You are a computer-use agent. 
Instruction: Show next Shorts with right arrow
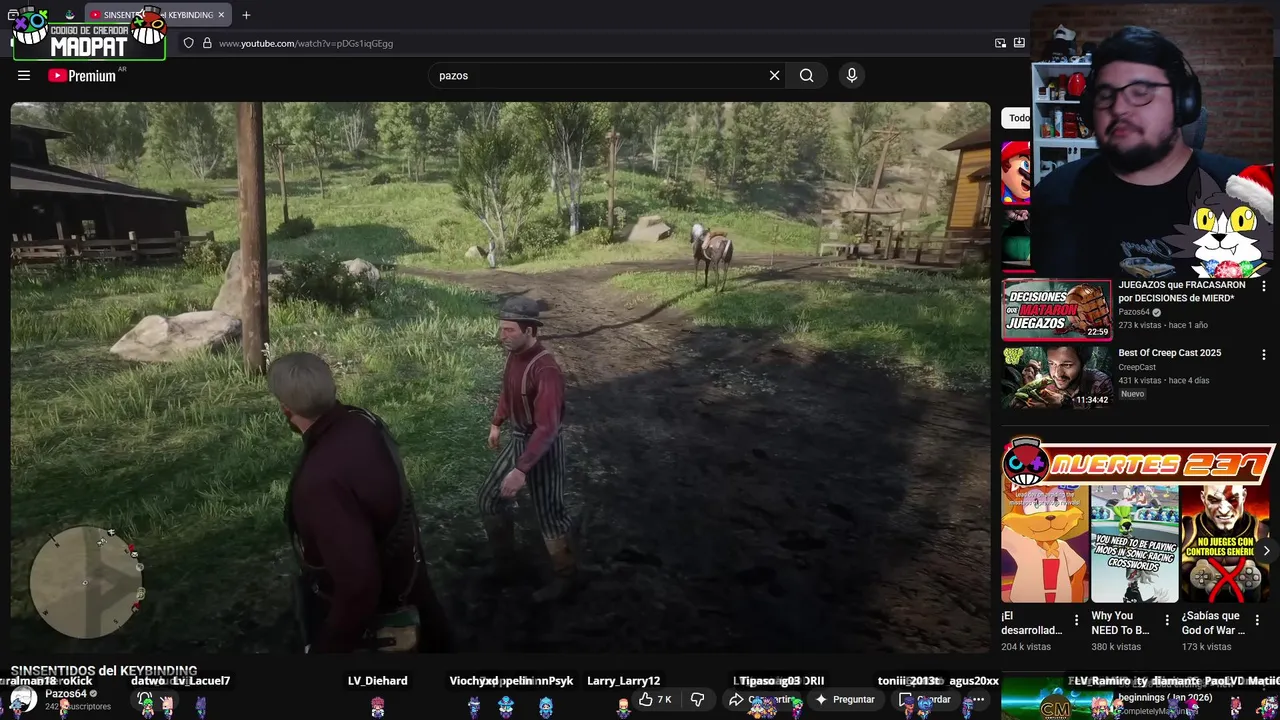pos(1266,551)
